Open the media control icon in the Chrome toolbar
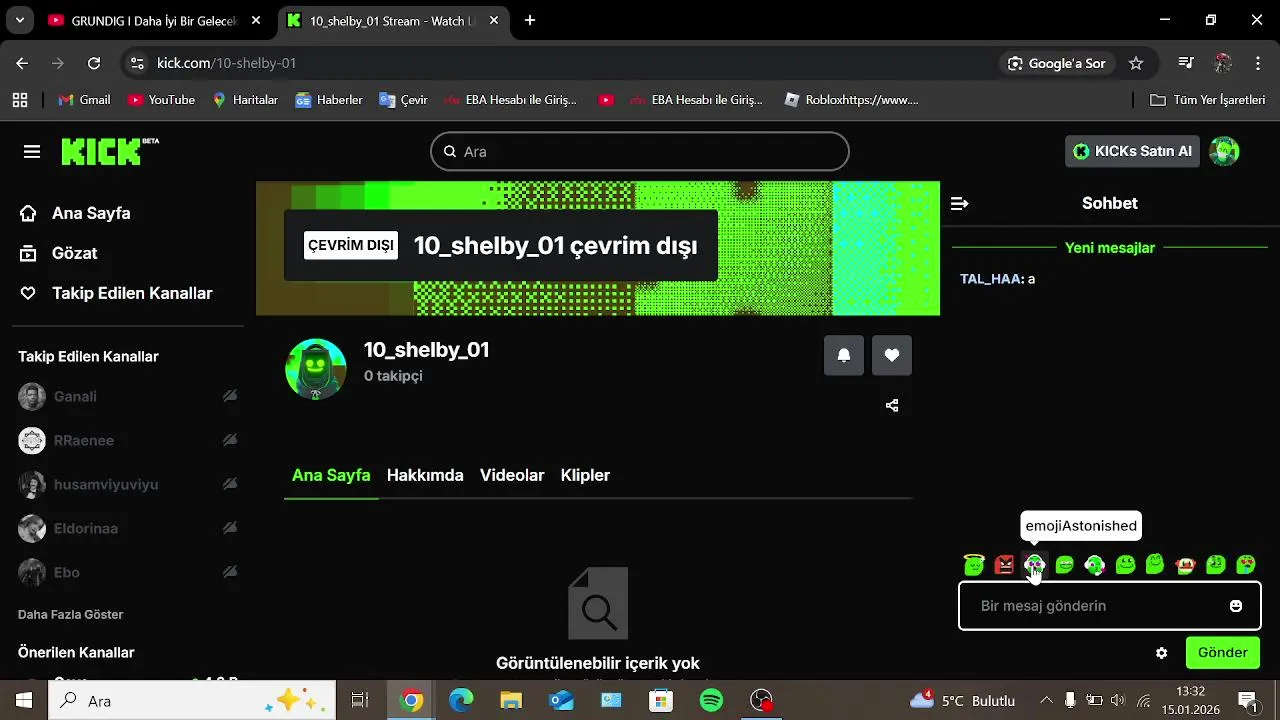Screen dimensions: 1280x720 coord(1186,63)
